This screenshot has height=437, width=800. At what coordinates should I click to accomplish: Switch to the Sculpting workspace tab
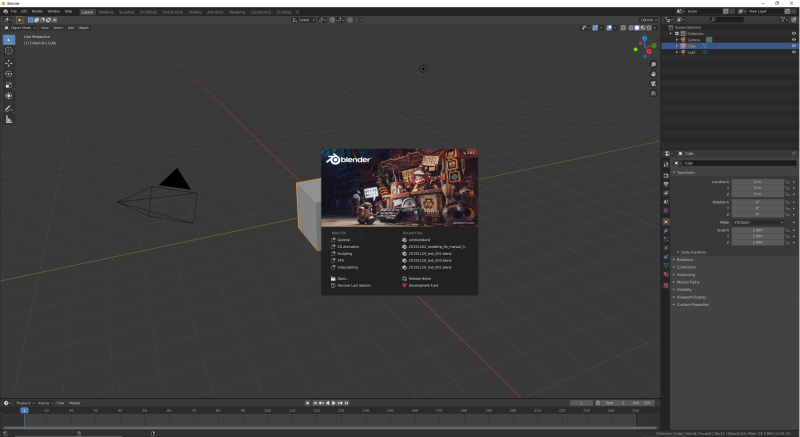(x=126, y=12)
